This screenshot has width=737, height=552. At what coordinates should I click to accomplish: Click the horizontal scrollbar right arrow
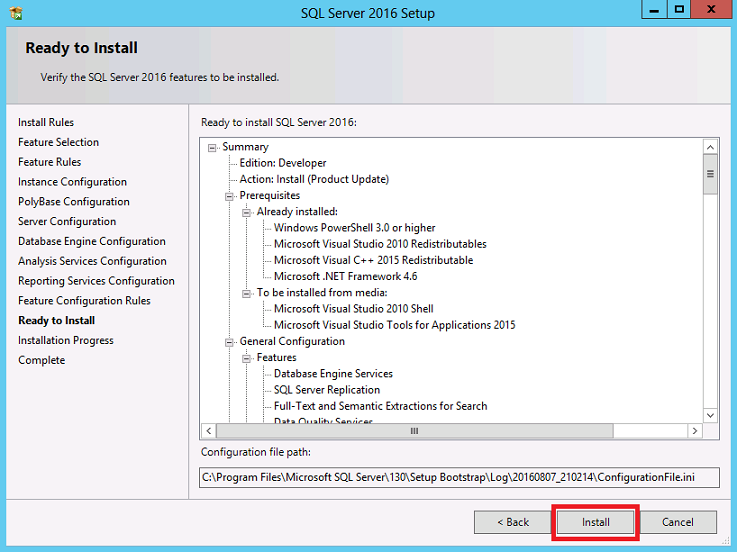(695, 431)
